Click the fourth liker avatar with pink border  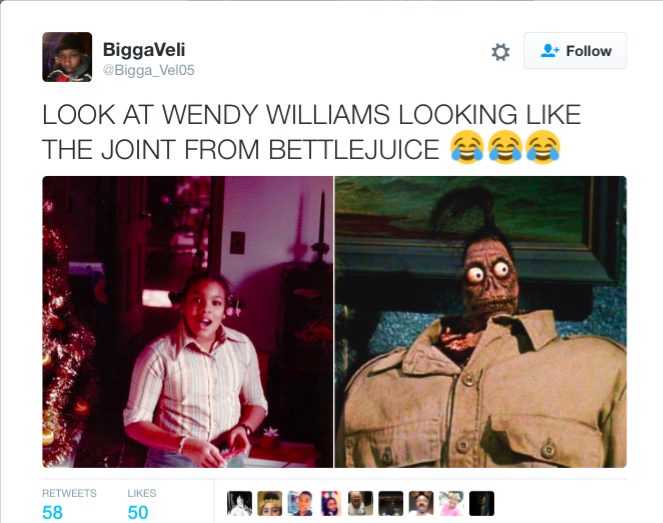[x=330, y=503]
